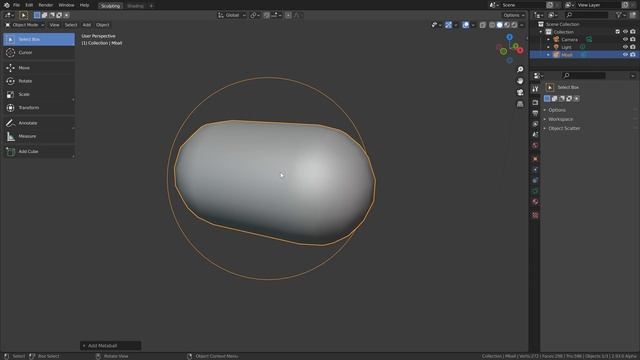This screenshot has height=360, width=640.
Task: Hide the Camera object in outliner
Action: [625, 40]
